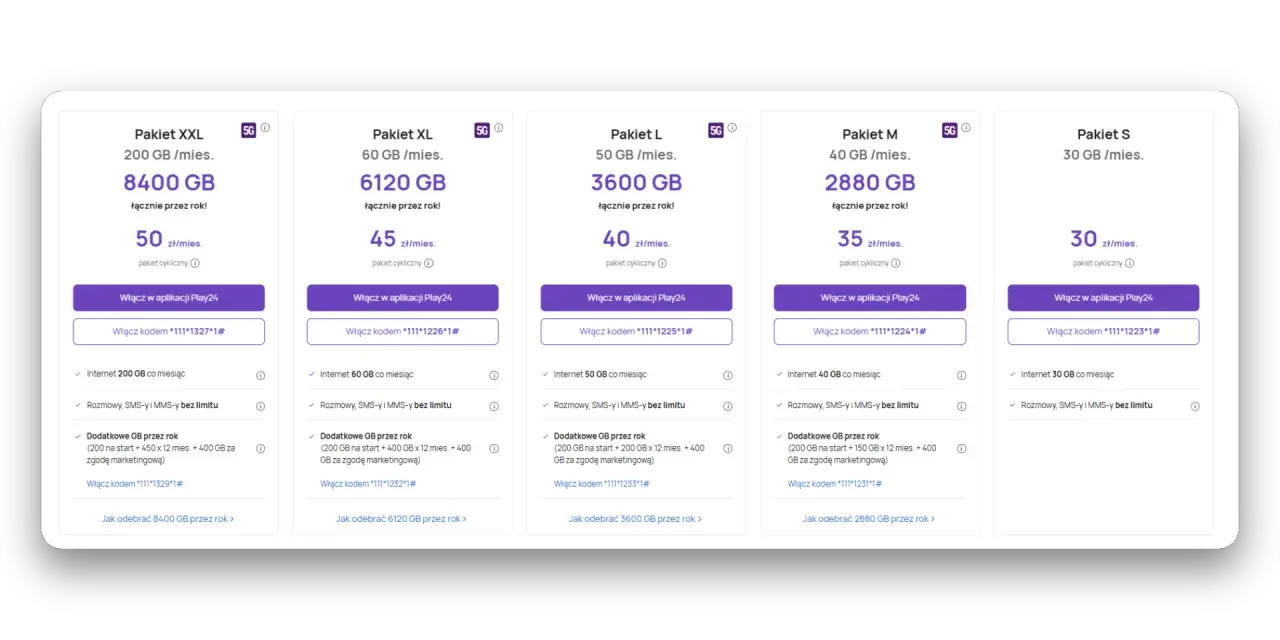Select Włącz kodem *111*1224*1# for Pakiet M

pos(870,331)
